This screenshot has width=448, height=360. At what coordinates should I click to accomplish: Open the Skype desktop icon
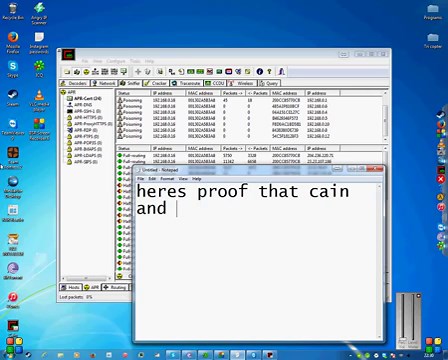click(x=13, y=69)
